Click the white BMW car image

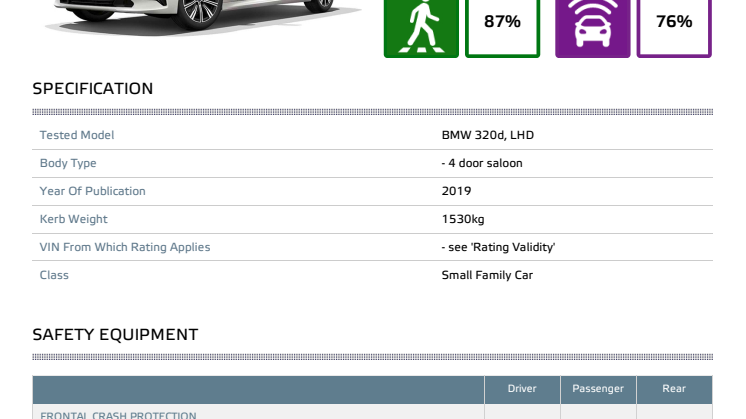click(x=202, y=17)
